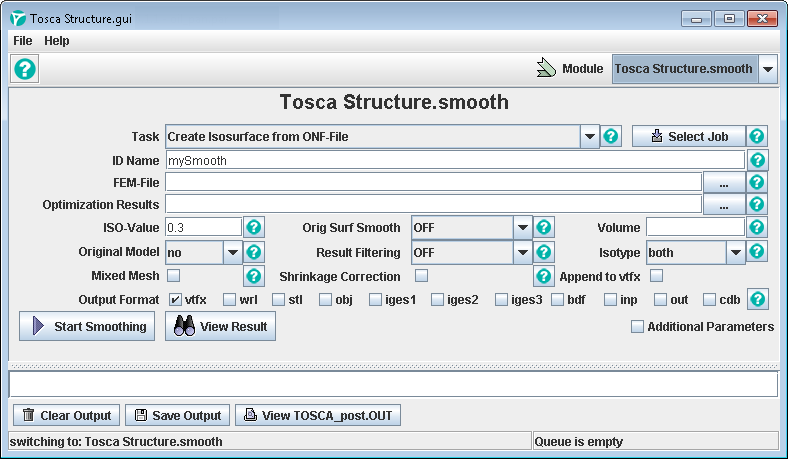Enable the Mixed Mesh checkbox
This screenshot has width=788, height=459.
[174, 276]
